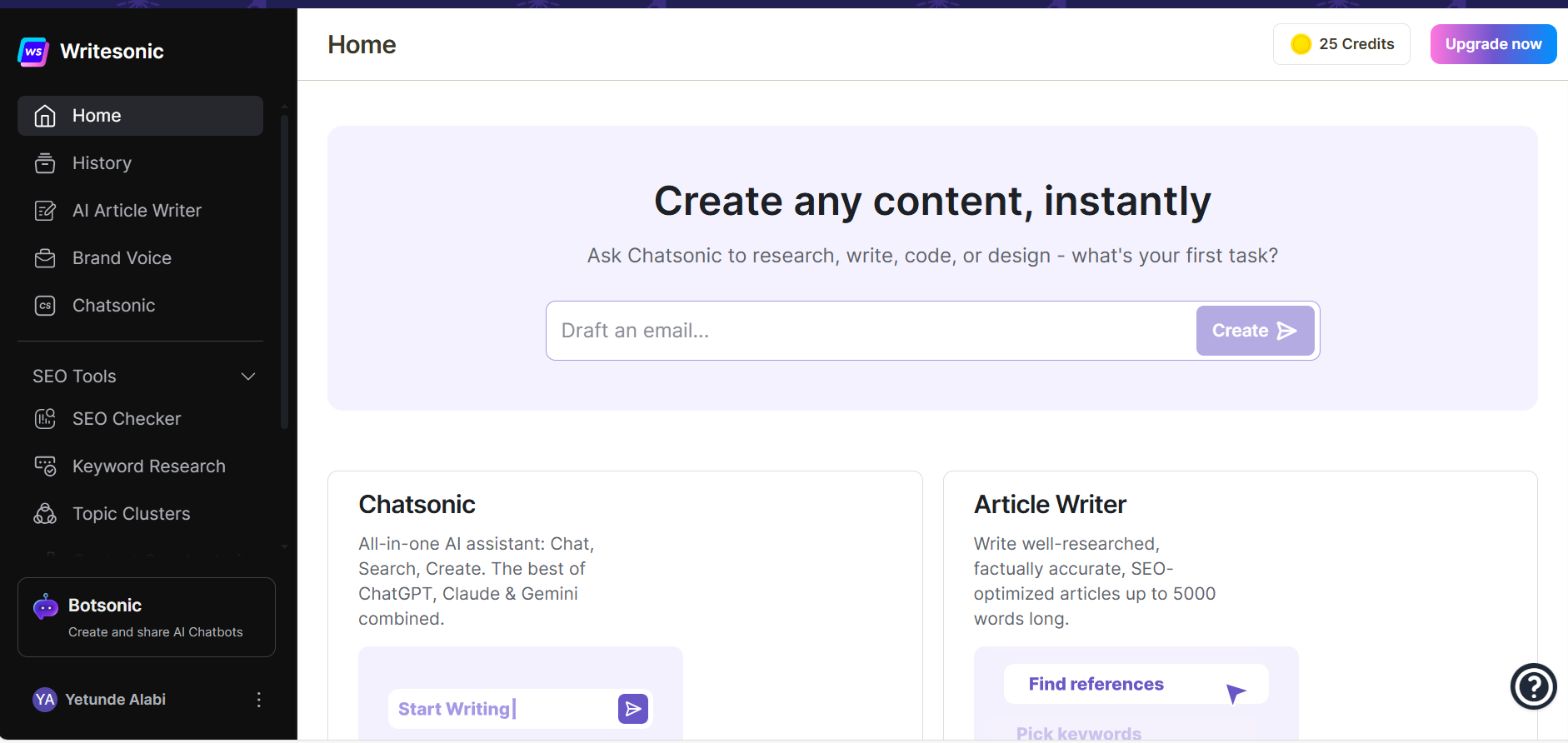Click the Create any content, instantly headline
Screen dimensions: 1568x743
coord(932,202)
